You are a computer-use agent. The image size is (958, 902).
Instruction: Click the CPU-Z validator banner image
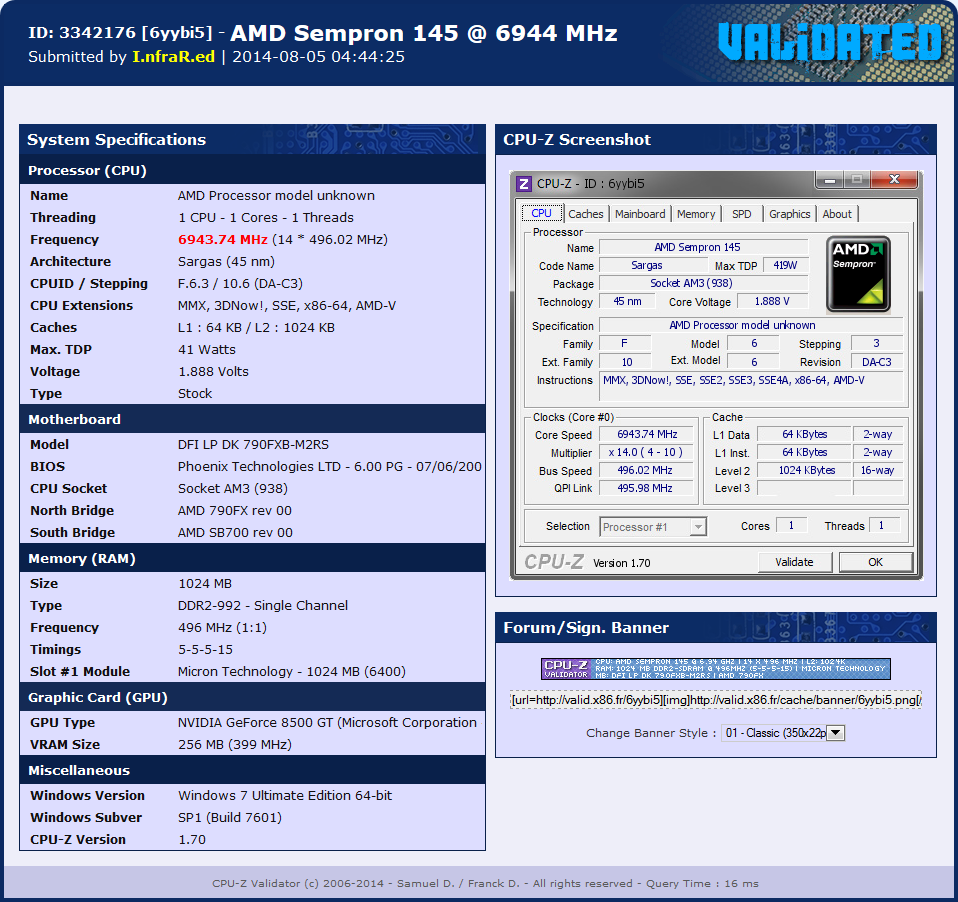click(x=715, y=669)
